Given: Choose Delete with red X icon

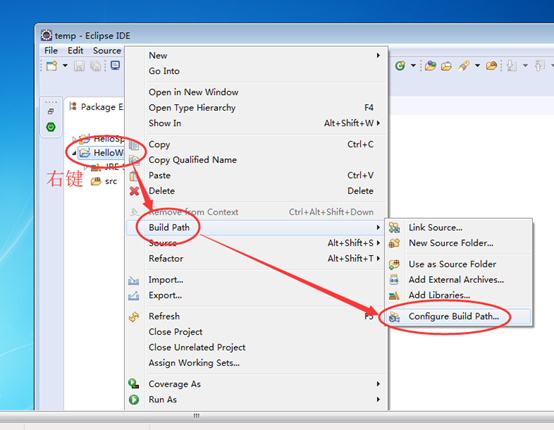Looking at the screenshot, I should (x=257, y=191).
